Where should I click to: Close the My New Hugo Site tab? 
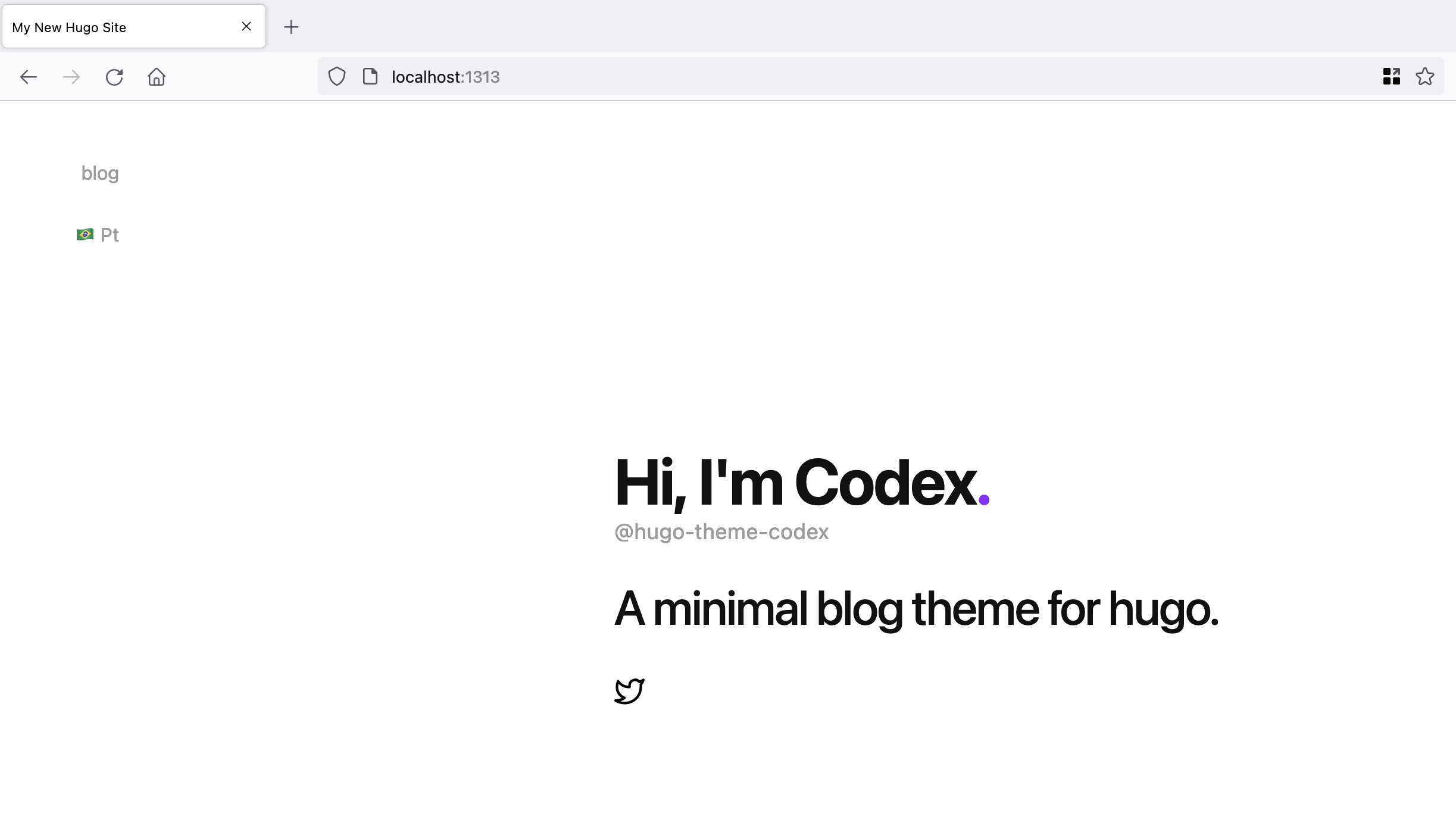click(x=246, y=26)
